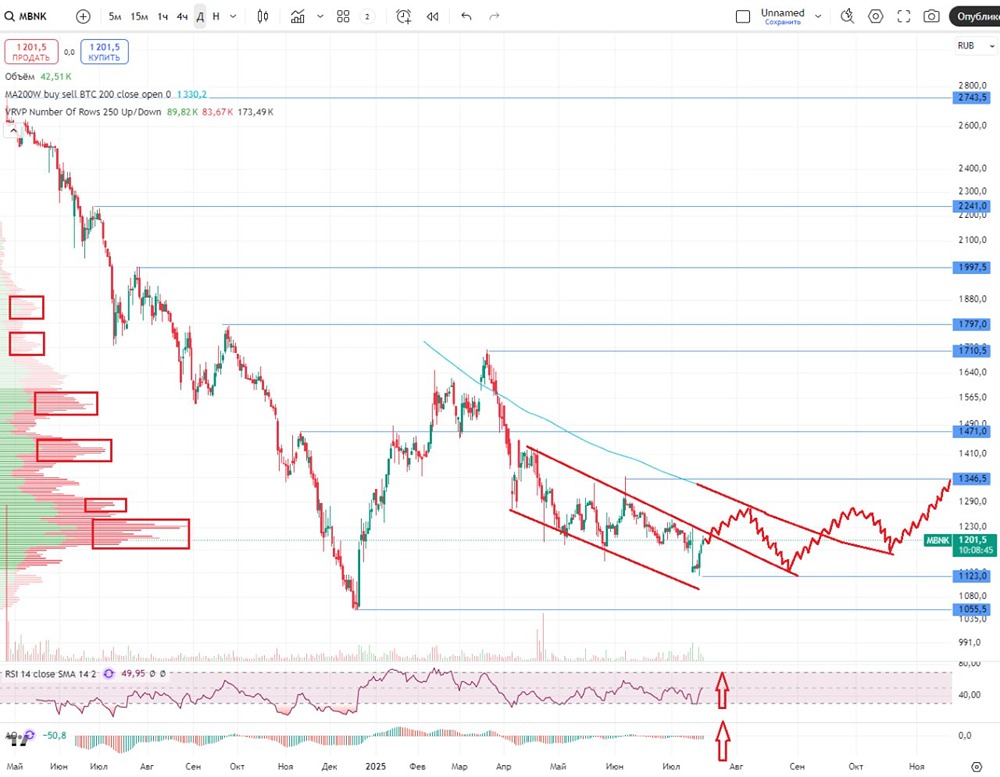Toggle fullscreen mode
This screenshot has height=777, width=1000.
904,16
